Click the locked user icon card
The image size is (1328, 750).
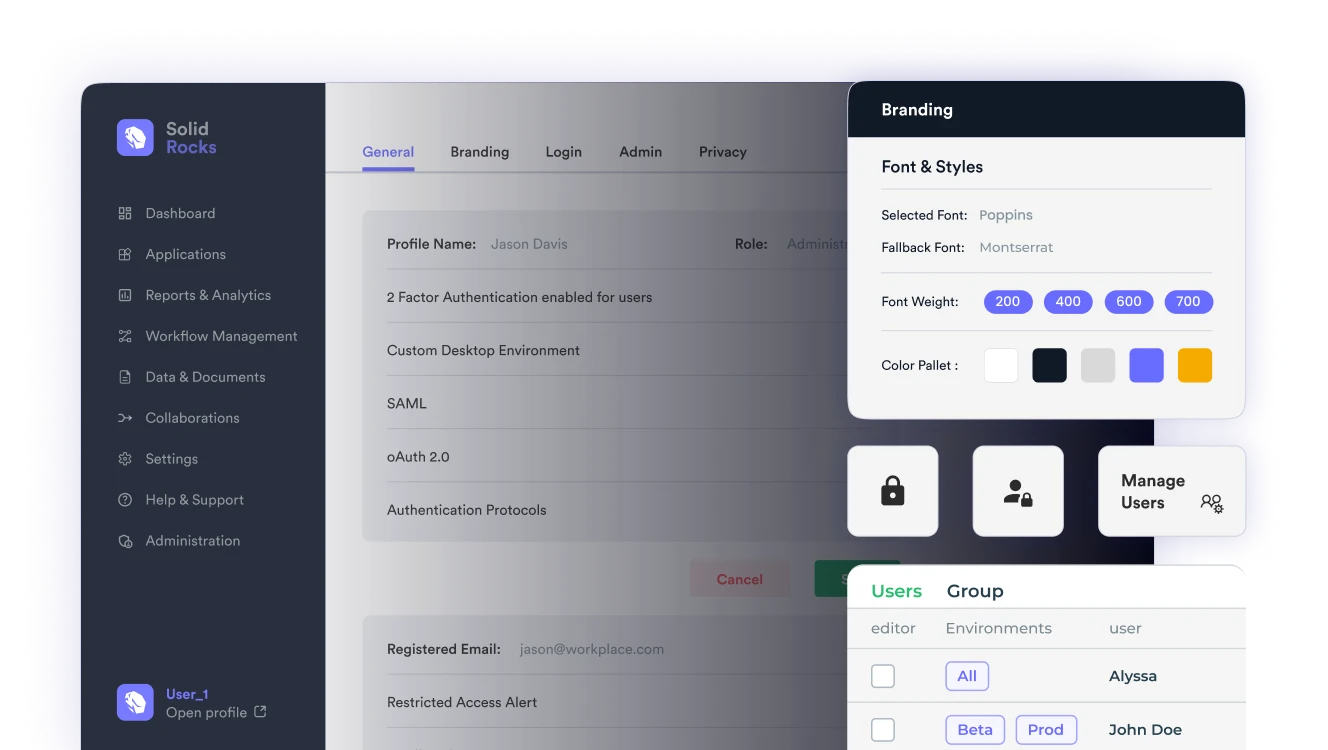coord(1018,491)
